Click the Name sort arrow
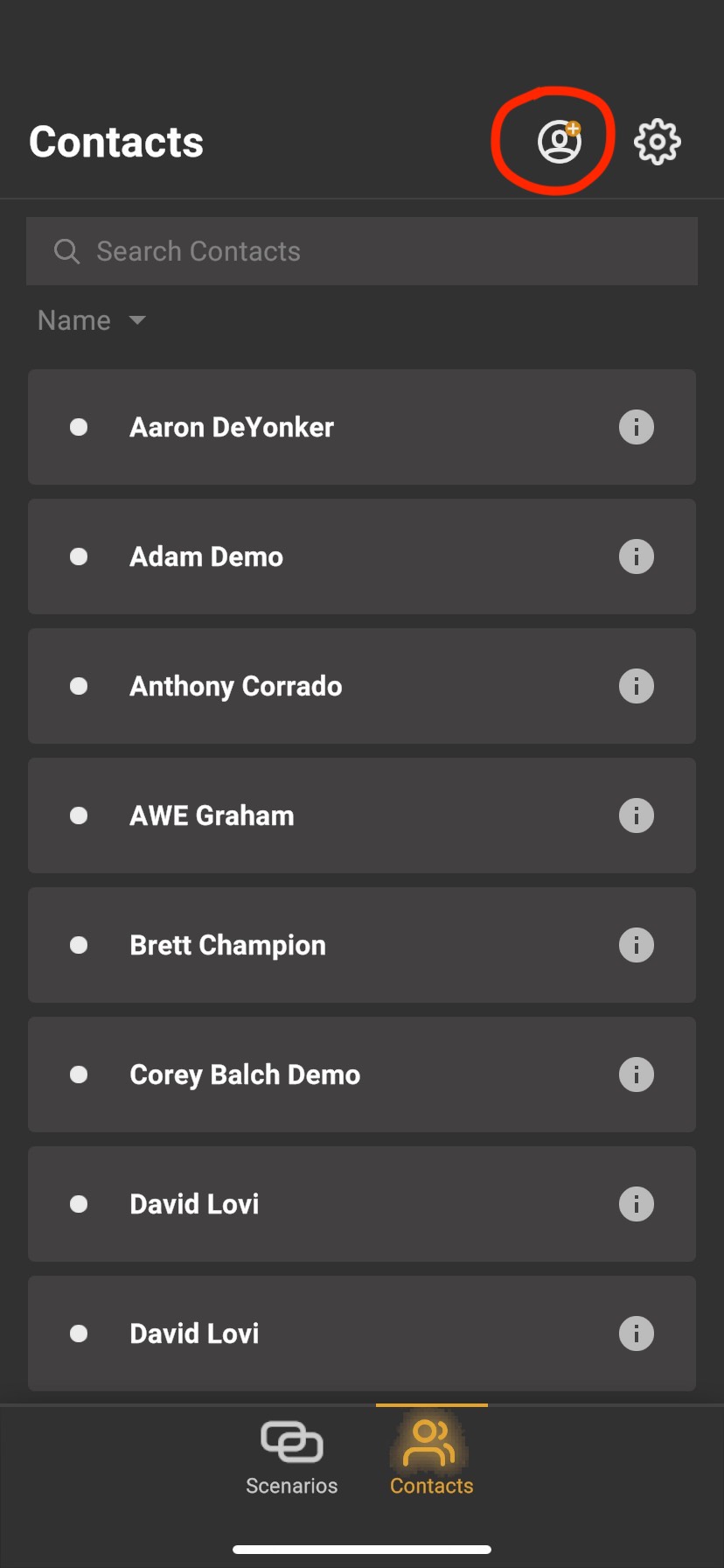This screenshot has width=724, height=1568. click(x=137, y=320)
